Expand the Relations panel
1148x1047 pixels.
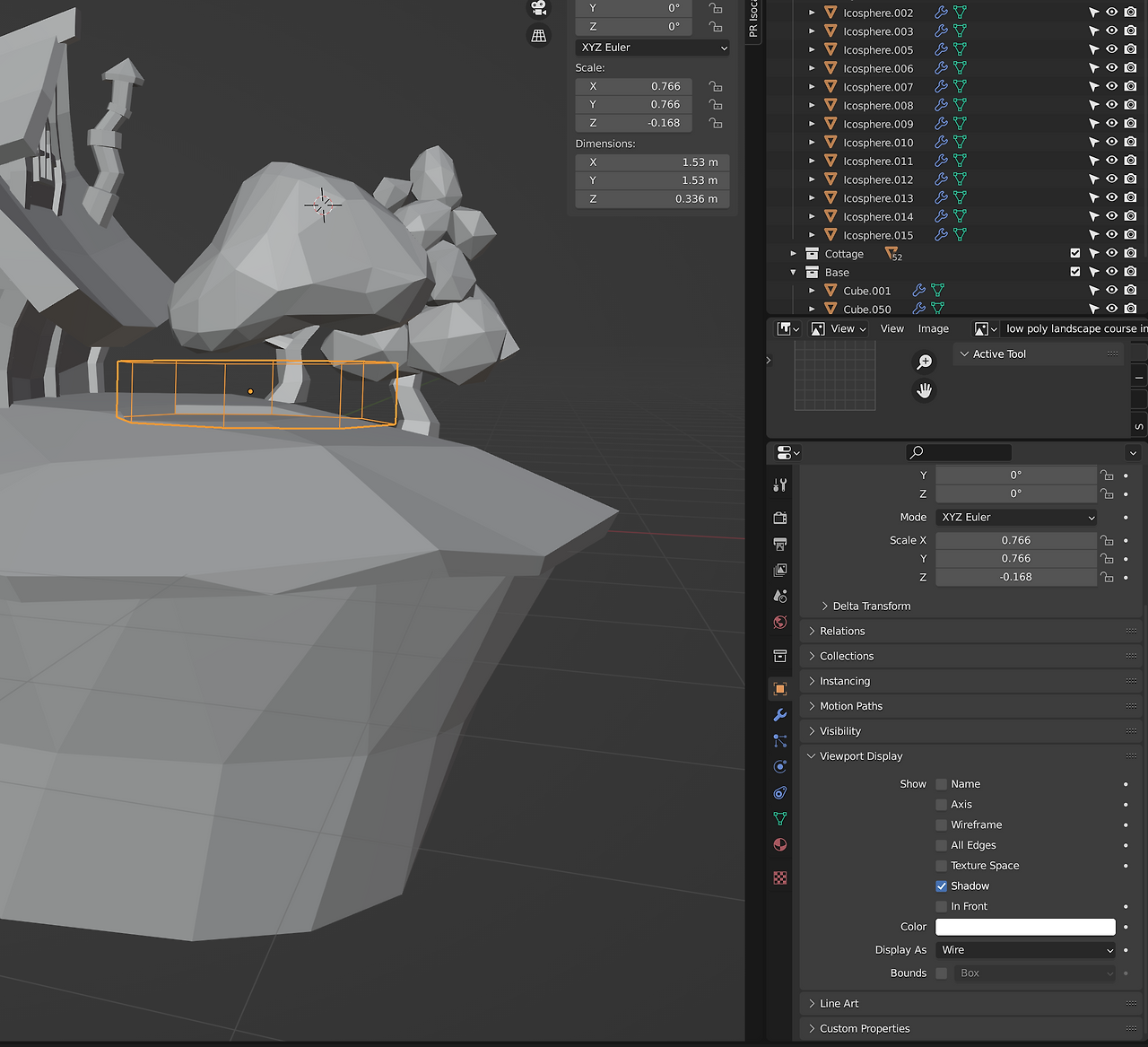coord(842,632)
